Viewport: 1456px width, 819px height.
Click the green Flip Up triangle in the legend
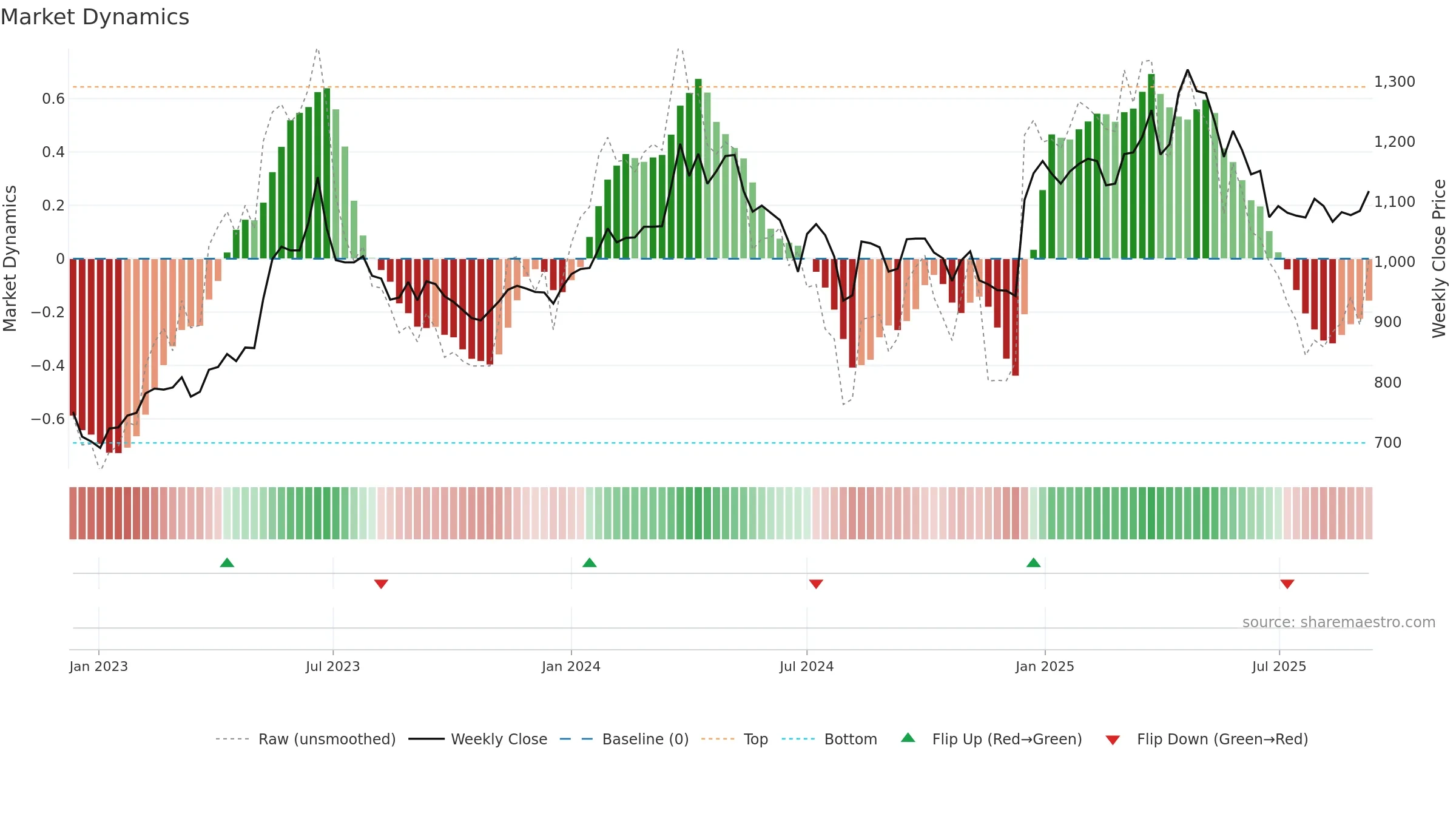click(x=908, y=738)
